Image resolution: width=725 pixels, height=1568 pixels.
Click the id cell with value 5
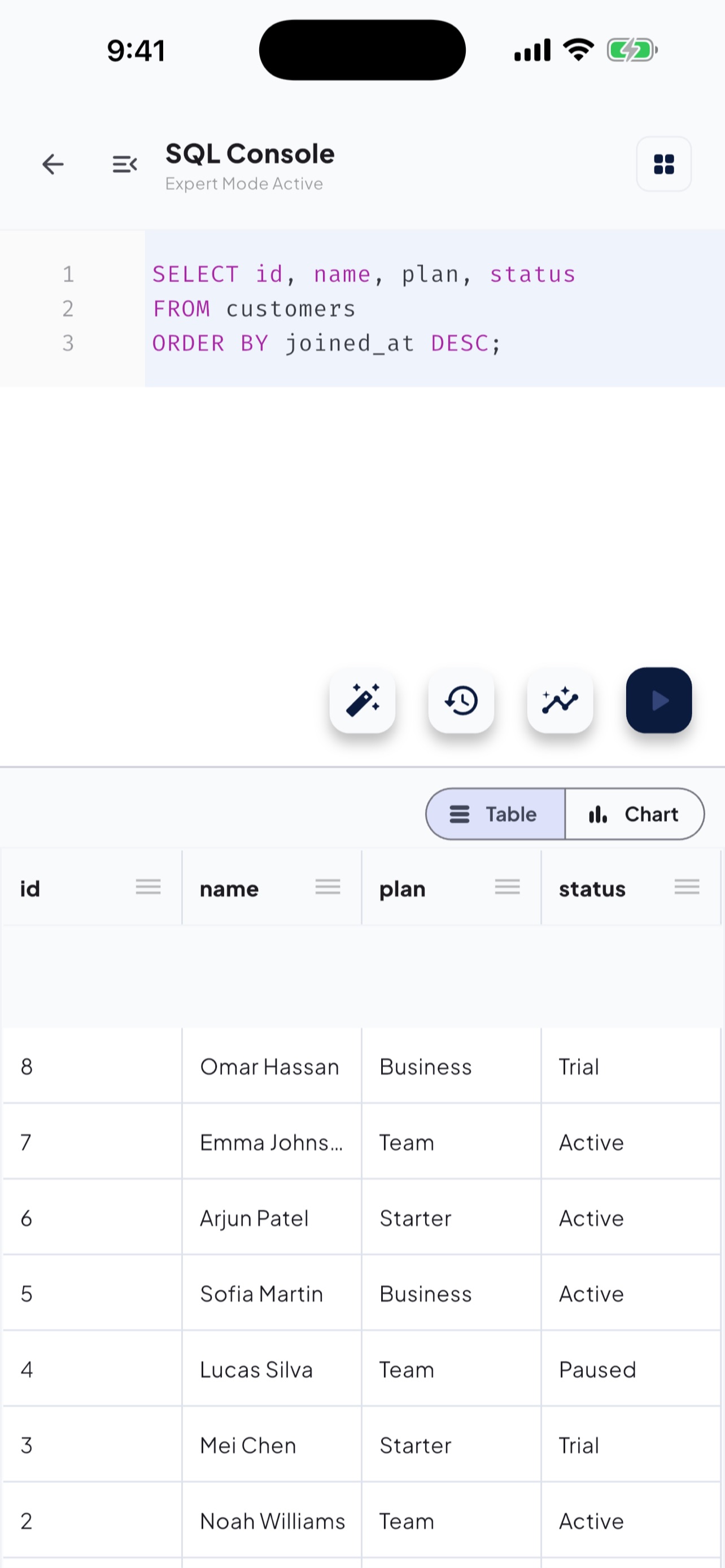92,1294
